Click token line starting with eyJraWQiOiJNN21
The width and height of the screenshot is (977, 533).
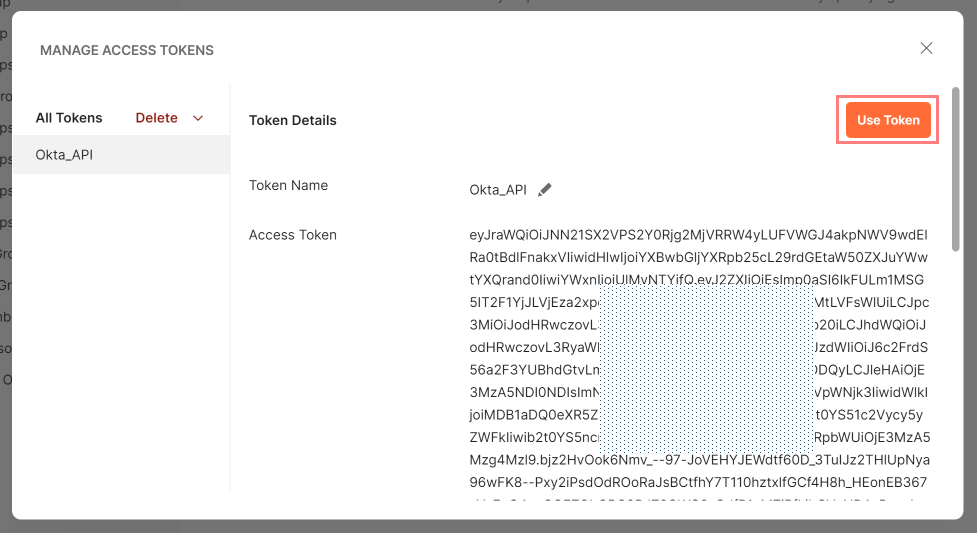tap(698, 236)
